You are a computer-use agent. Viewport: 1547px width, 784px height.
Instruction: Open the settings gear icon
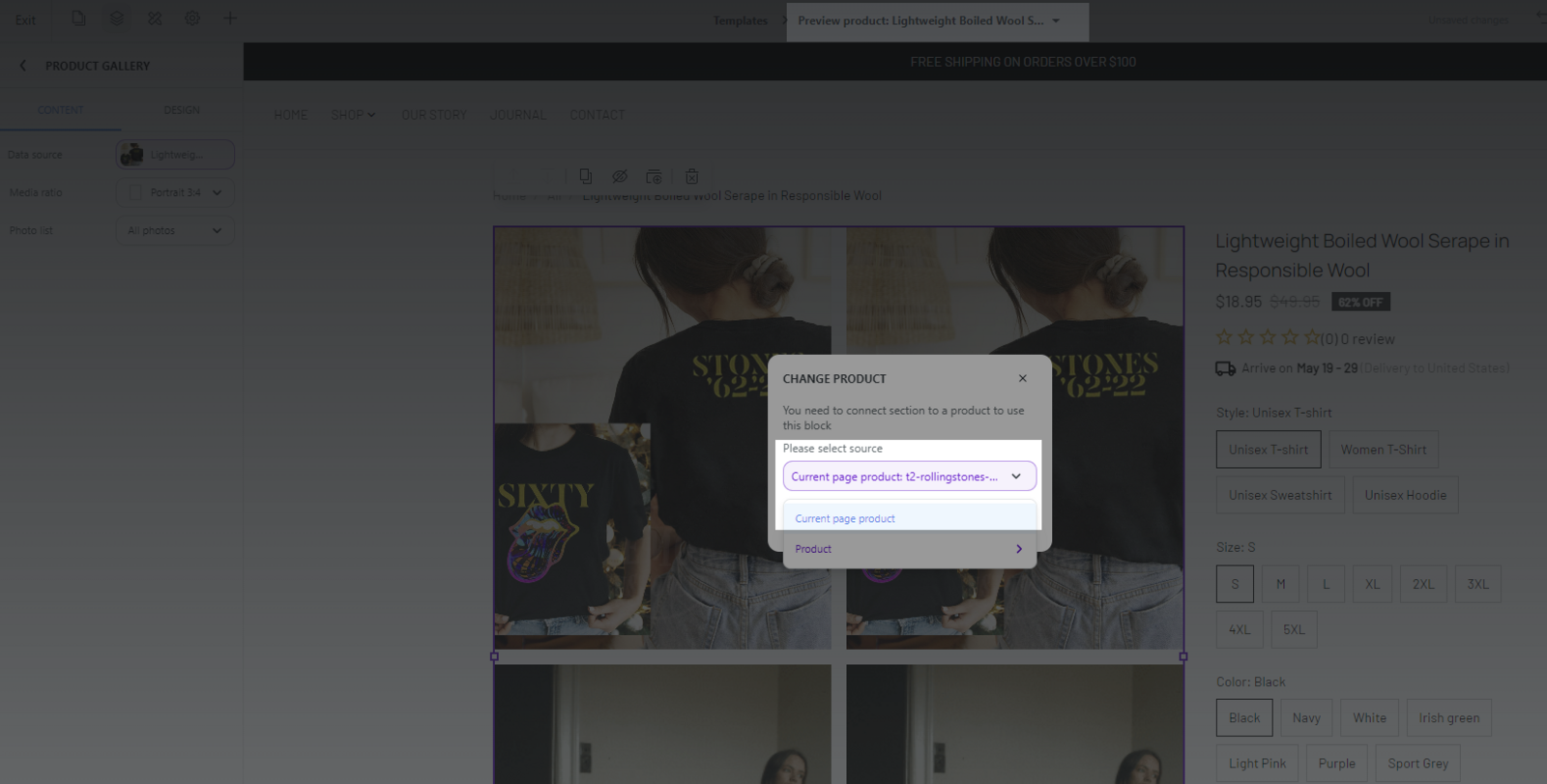tap(192, 18)
